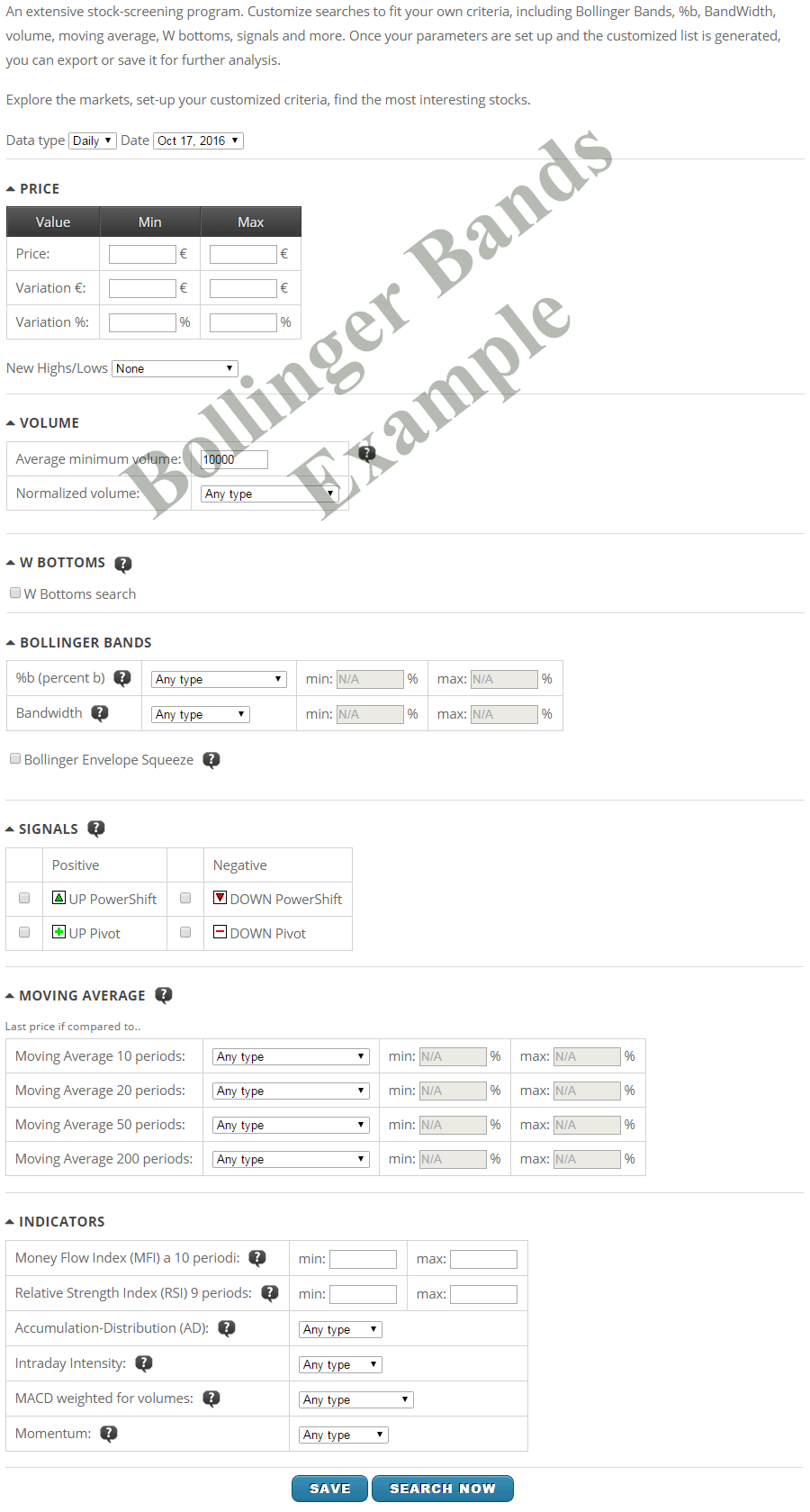This screenshot has width=810, height=1512.
Task: Open MACD weighted for volumes help icon
Action: pyautogui.click(x=211, y=1399)
